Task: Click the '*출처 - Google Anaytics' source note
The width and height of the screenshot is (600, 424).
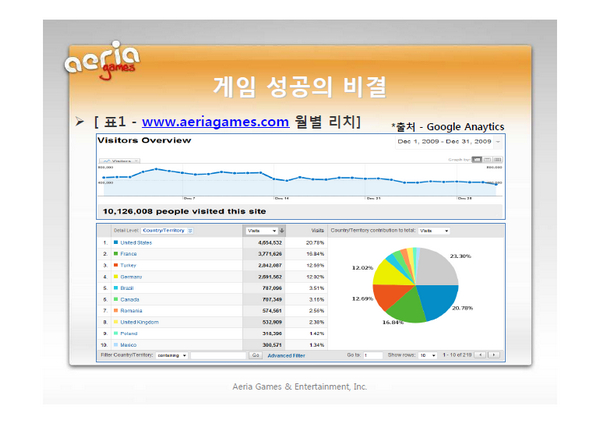Action: (x=448, y=126)
